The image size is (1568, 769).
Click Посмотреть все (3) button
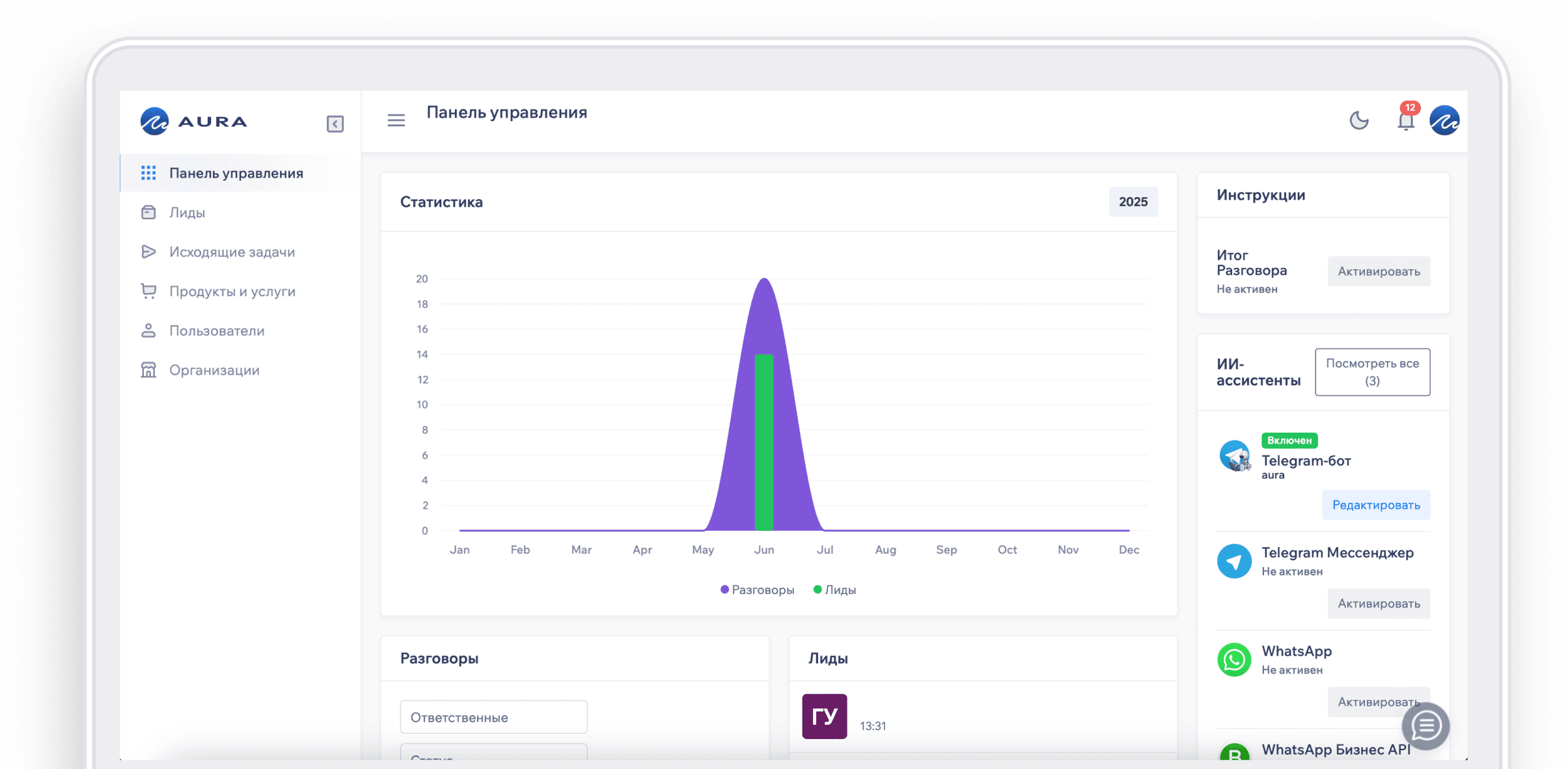(1372, 372)
